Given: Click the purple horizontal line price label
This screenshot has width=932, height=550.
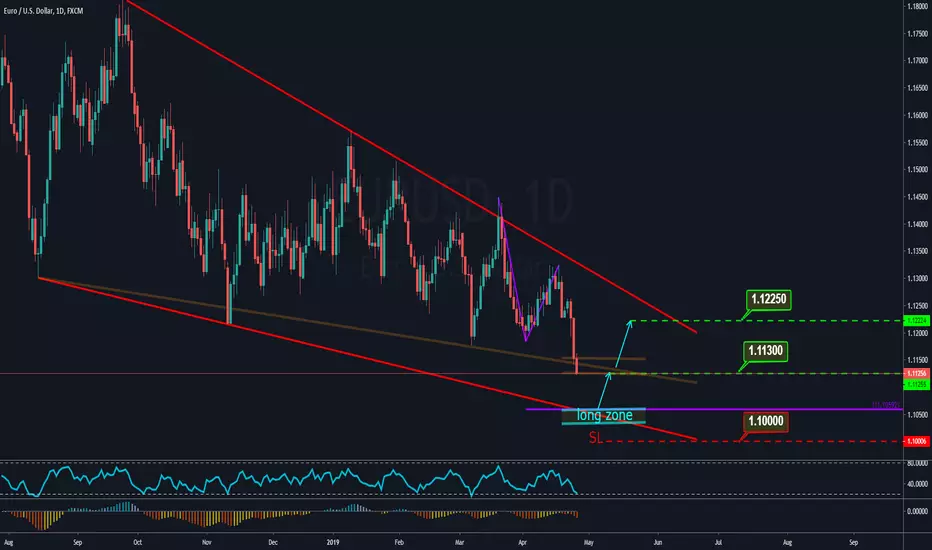Looking at the screenshot, I should pyautogui.click(x=886, y=405).
